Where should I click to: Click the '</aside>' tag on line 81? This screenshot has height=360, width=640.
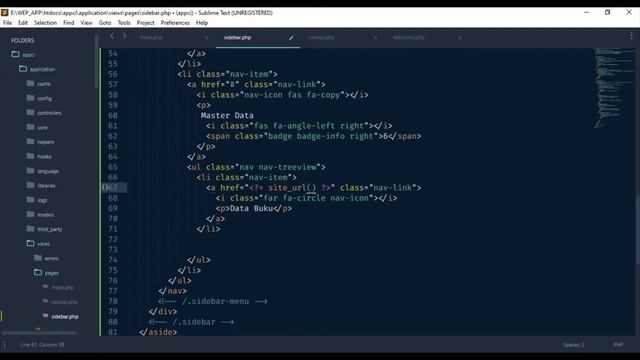[158, 332]
